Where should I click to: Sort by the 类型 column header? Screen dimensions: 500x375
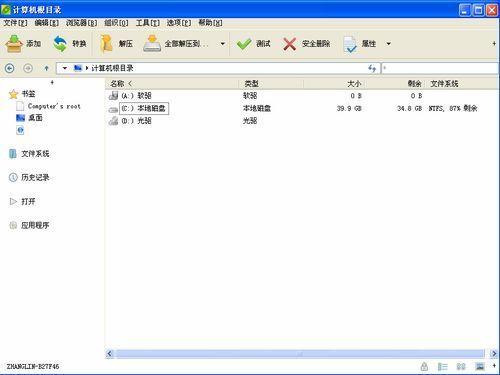coord(271,83)
